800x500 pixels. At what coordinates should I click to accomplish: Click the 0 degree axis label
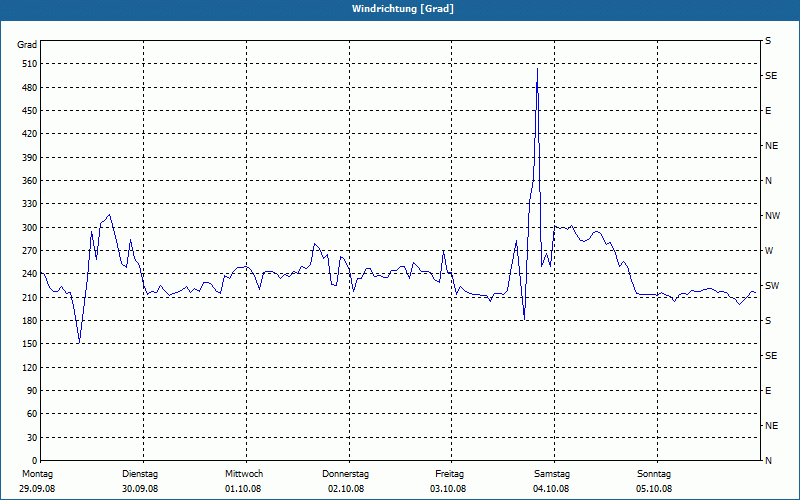coord(35,461)
